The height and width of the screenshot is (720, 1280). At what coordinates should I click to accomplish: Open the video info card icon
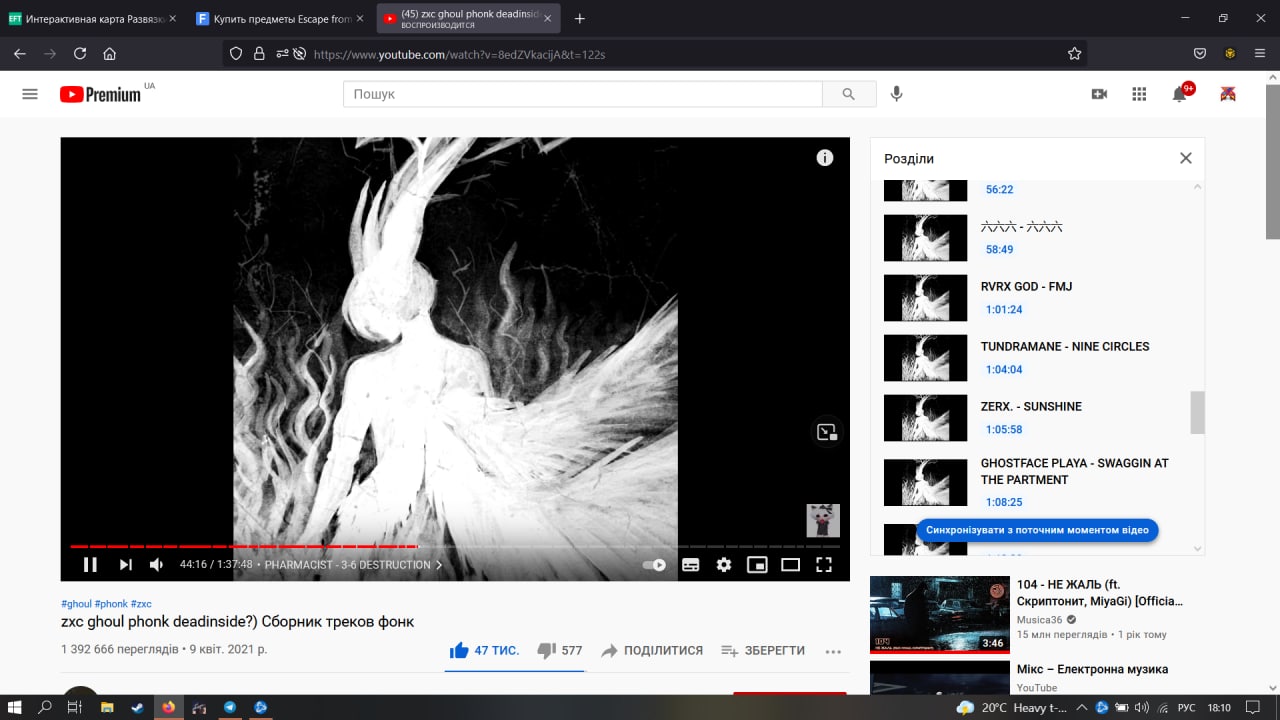click(x=825, y=158)
